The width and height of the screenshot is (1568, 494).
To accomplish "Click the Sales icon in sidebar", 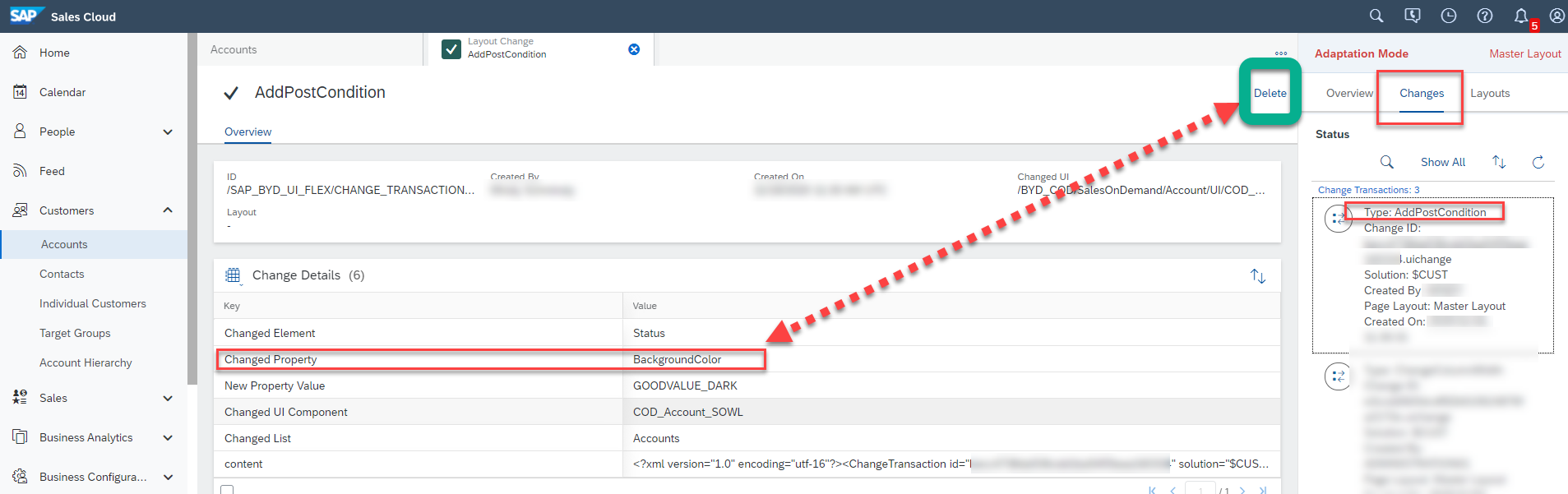I will pyautogui.click(x=21, y=398).
